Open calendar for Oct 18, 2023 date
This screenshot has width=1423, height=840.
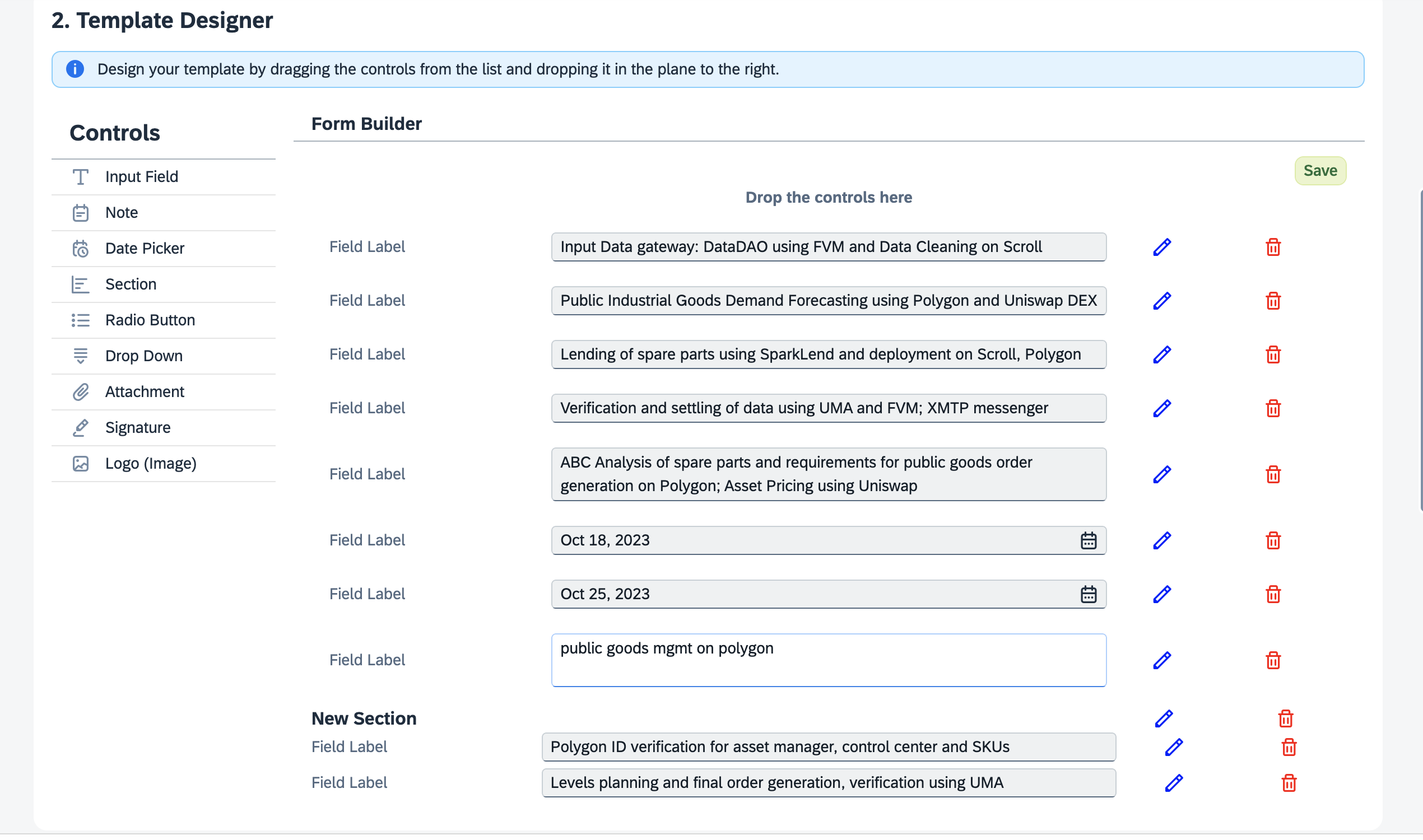[x=1088, y=540]
